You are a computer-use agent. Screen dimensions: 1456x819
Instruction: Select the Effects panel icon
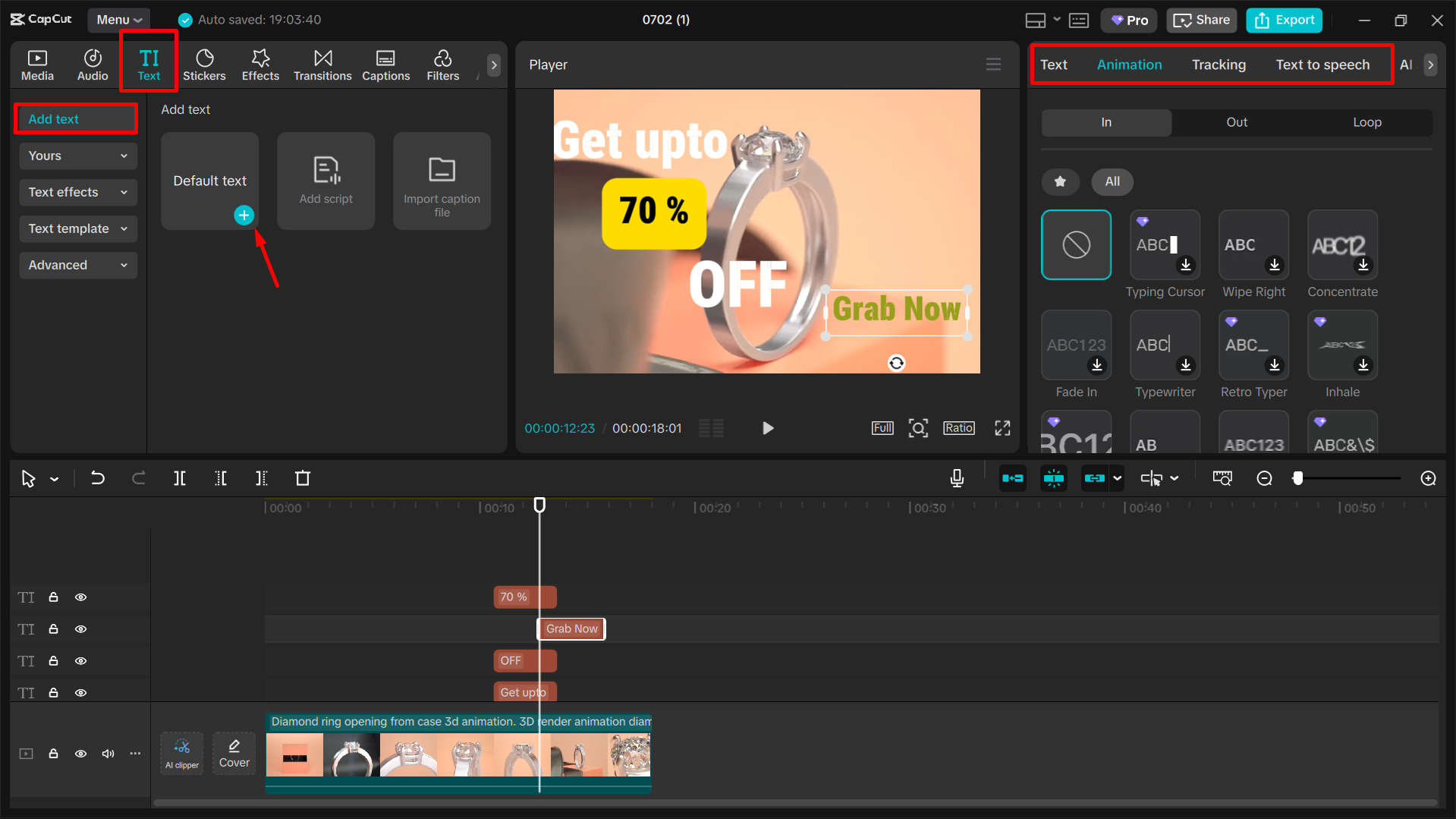pyautogui.click(x=260, y=64)
